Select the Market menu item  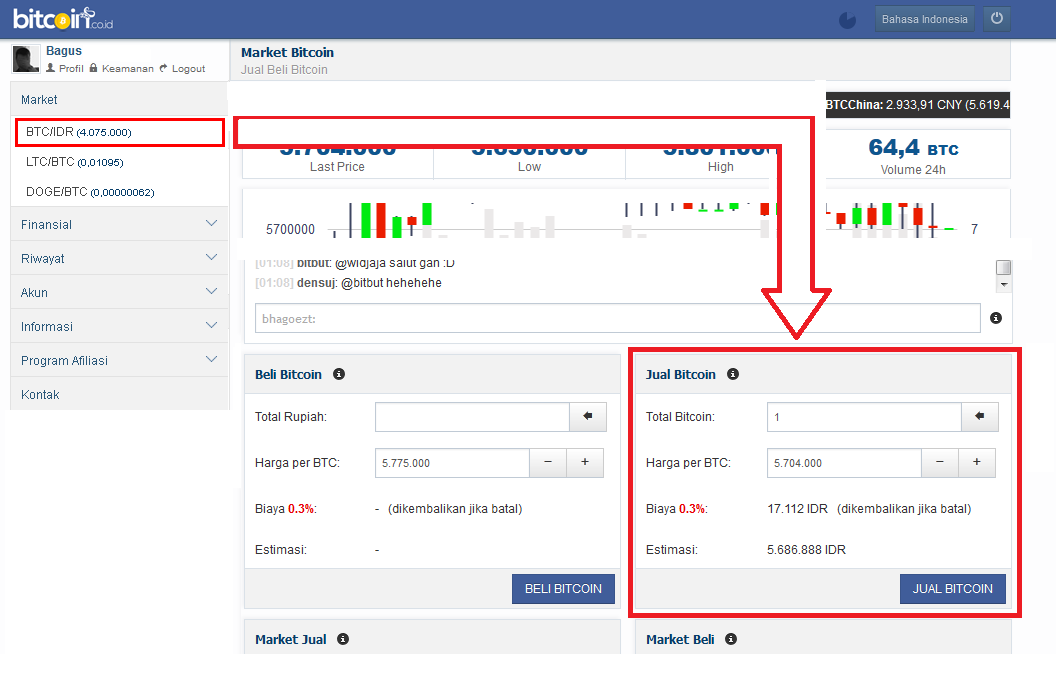120,100
